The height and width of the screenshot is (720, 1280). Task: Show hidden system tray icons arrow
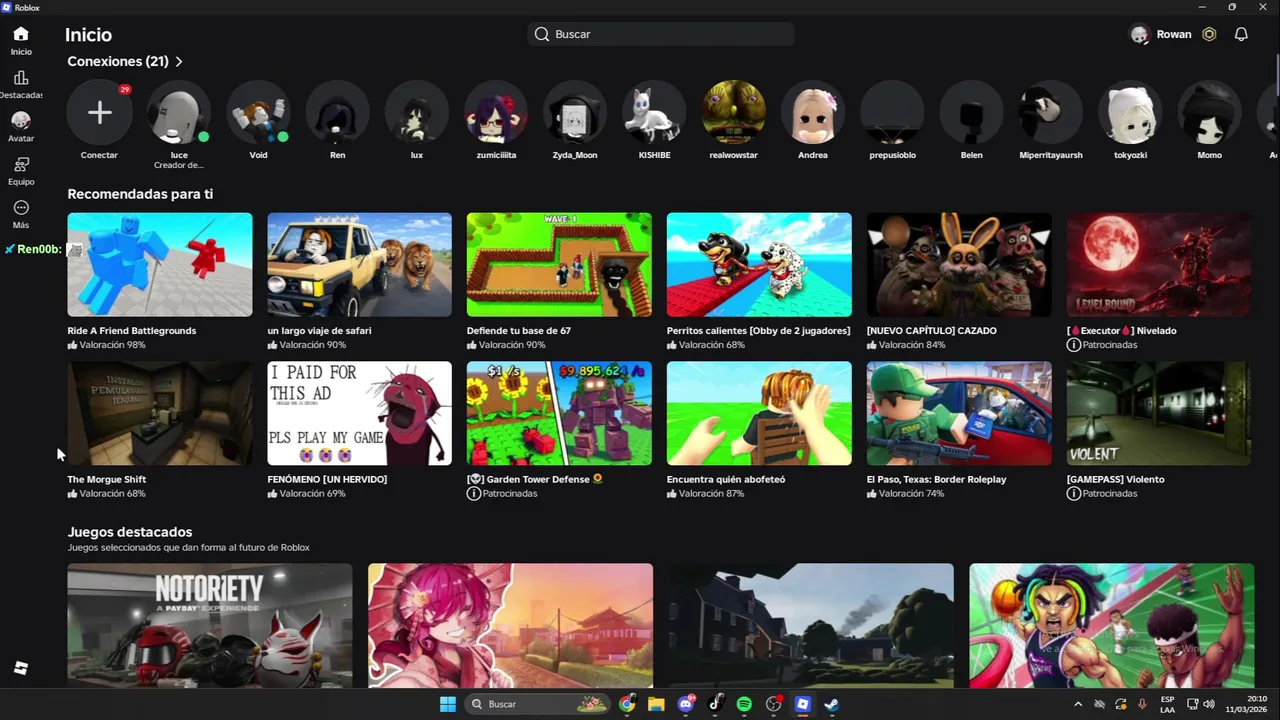point(1078,704)
